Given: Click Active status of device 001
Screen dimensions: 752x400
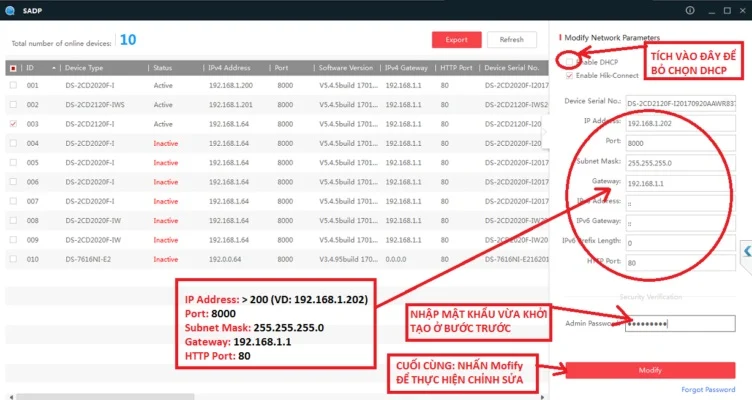Looking at the screenshot, I should 163,85.
